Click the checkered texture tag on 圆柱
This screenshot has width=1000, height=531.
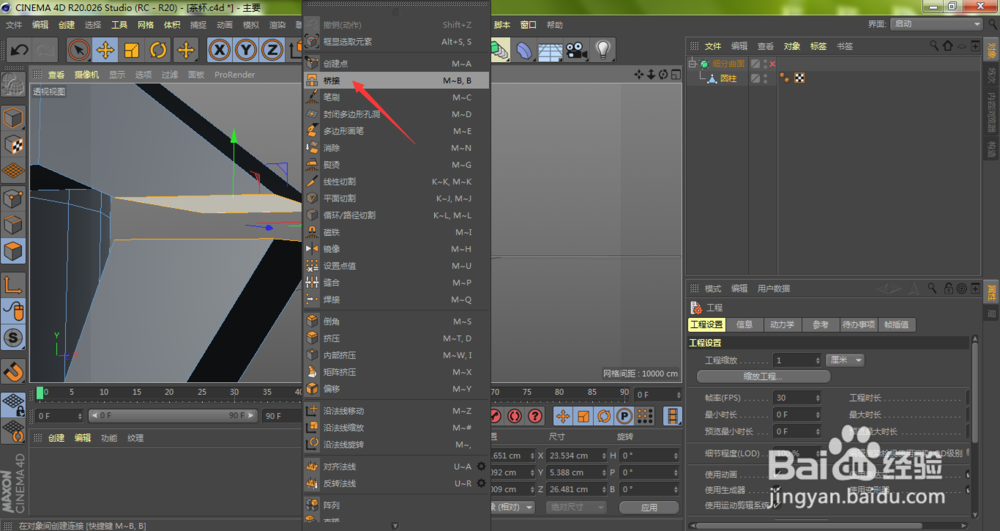click(x=799, y=78)
